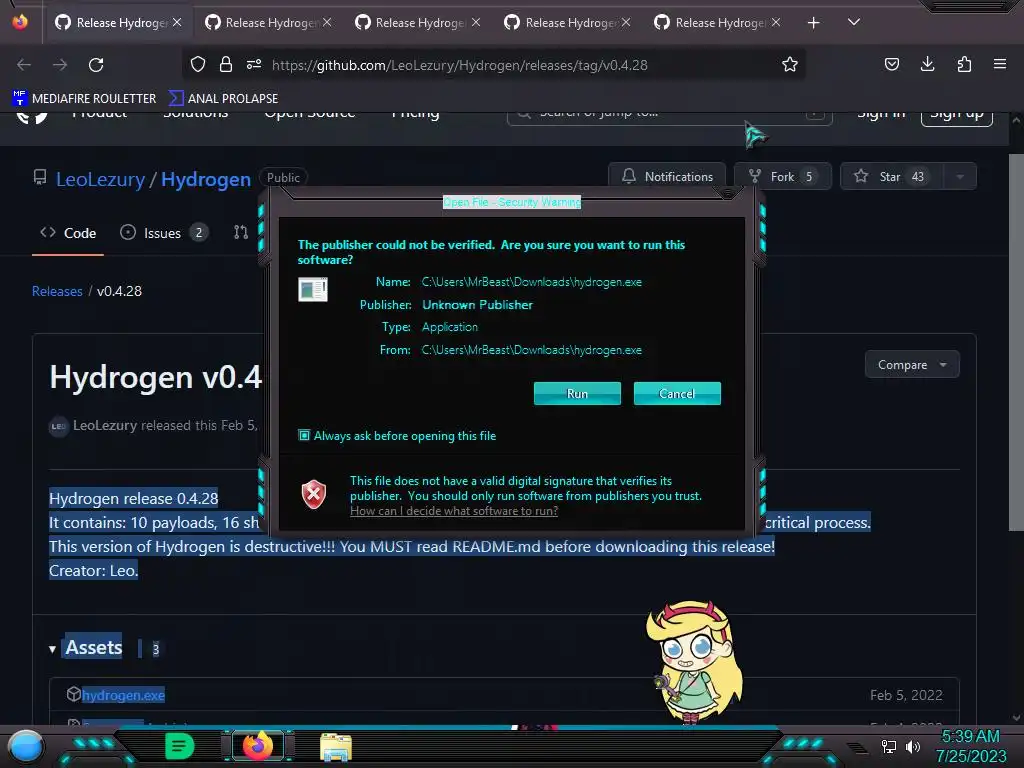Open the Firefox hamburger menu
Screen dimensions: 1024x768
[1000, 64]
